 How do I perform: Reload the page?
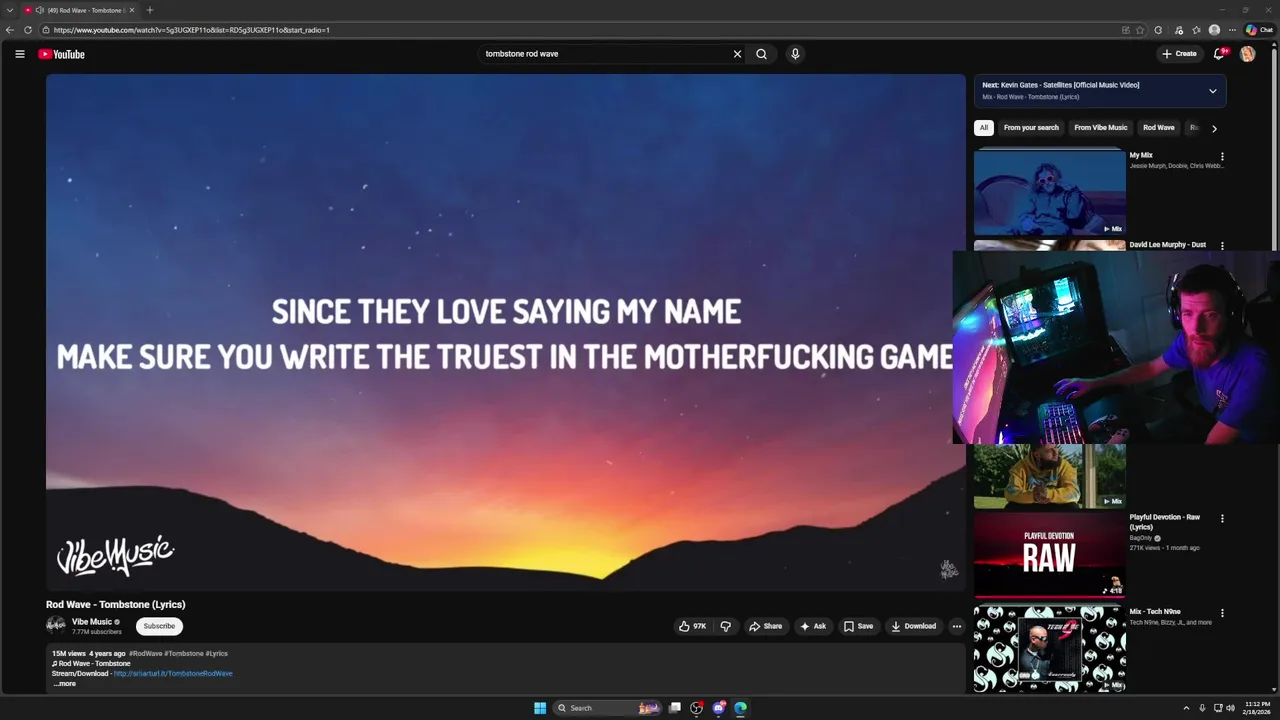coord(28,30)
